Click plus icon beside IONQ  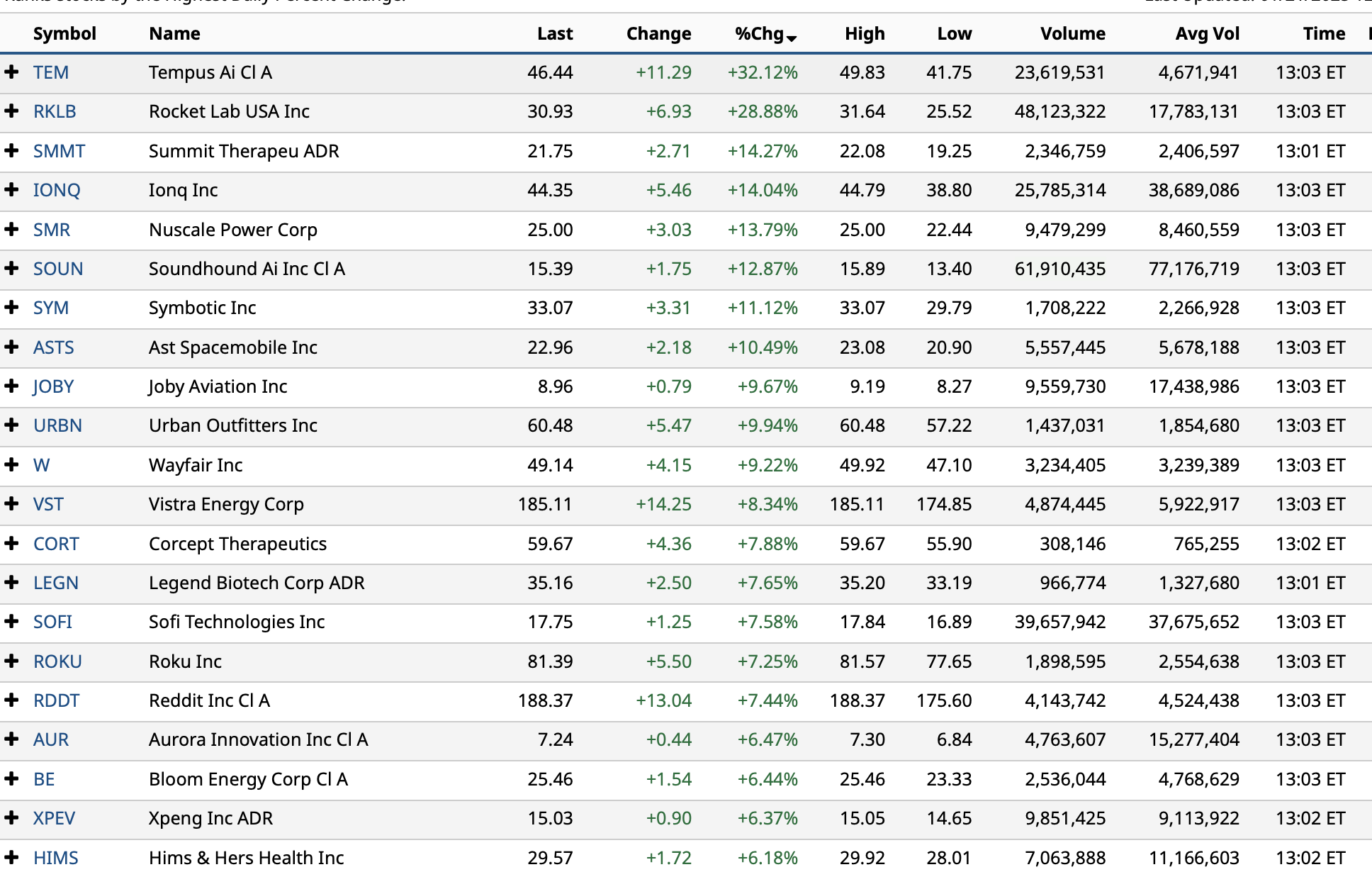tap(11, 190)
